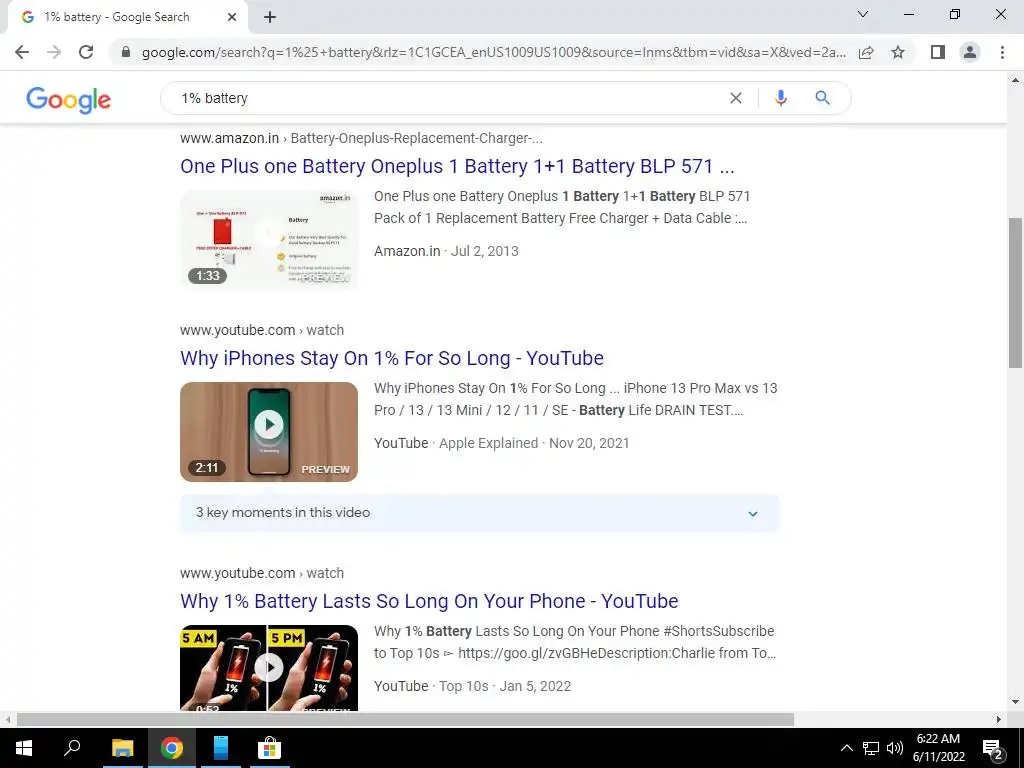The image size is (1024, 768).
Task: Click the scroll-down arrow of the page
Action: click(1015, 702)
